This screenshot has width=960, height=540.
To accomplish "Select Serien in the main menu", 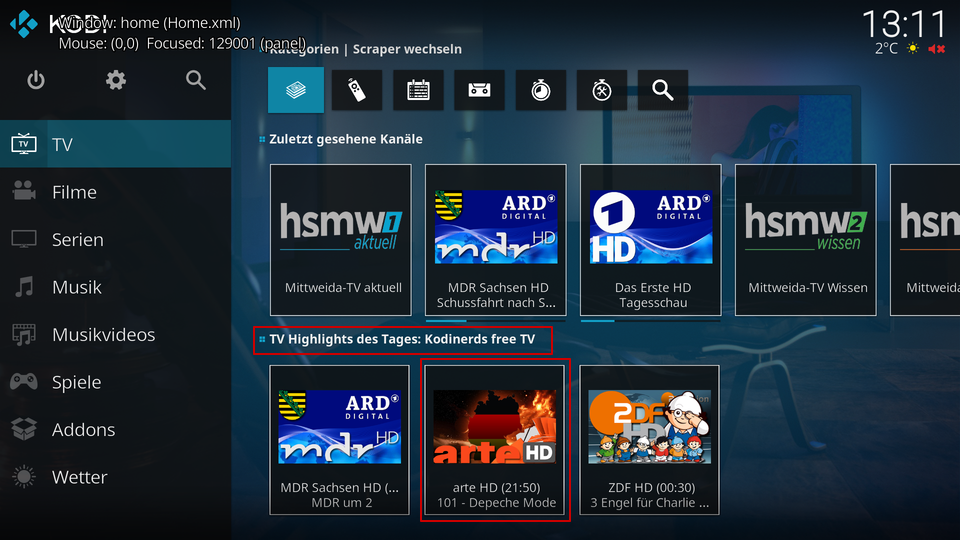I will point(116,239).
